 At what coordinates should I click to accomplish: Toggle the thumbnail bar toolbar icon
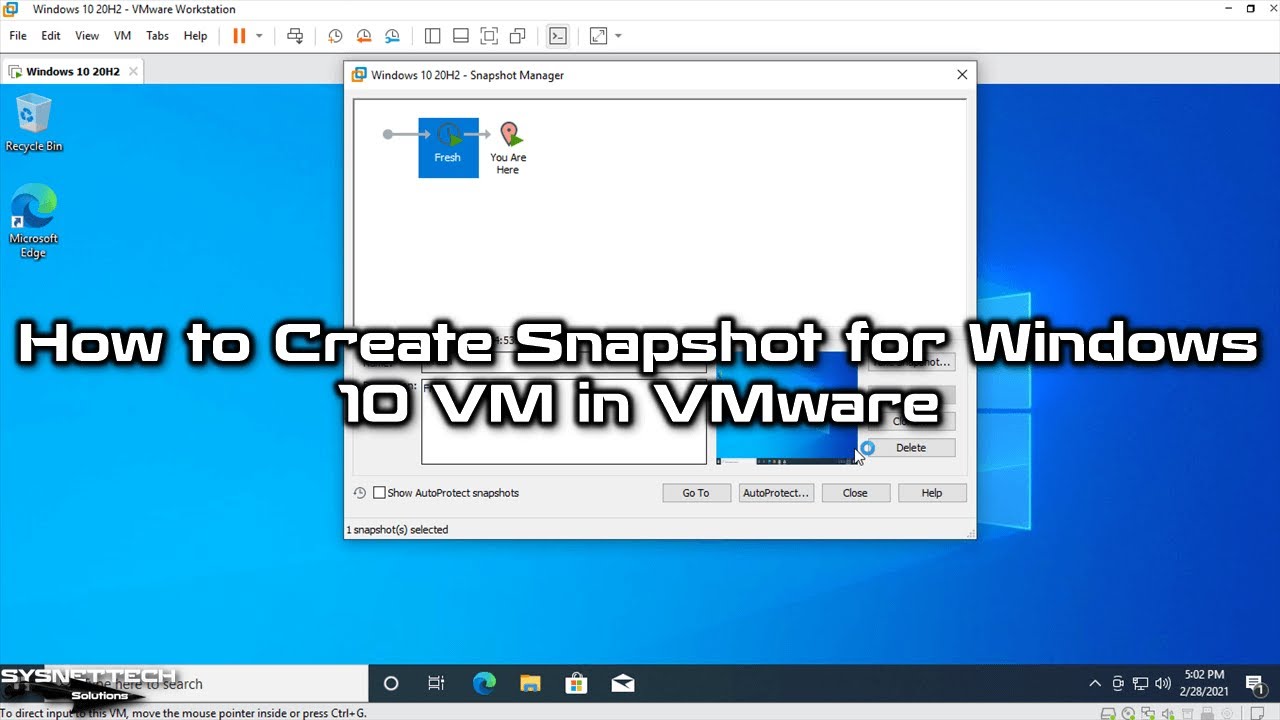pyautogui.click(x=461, y=36)
